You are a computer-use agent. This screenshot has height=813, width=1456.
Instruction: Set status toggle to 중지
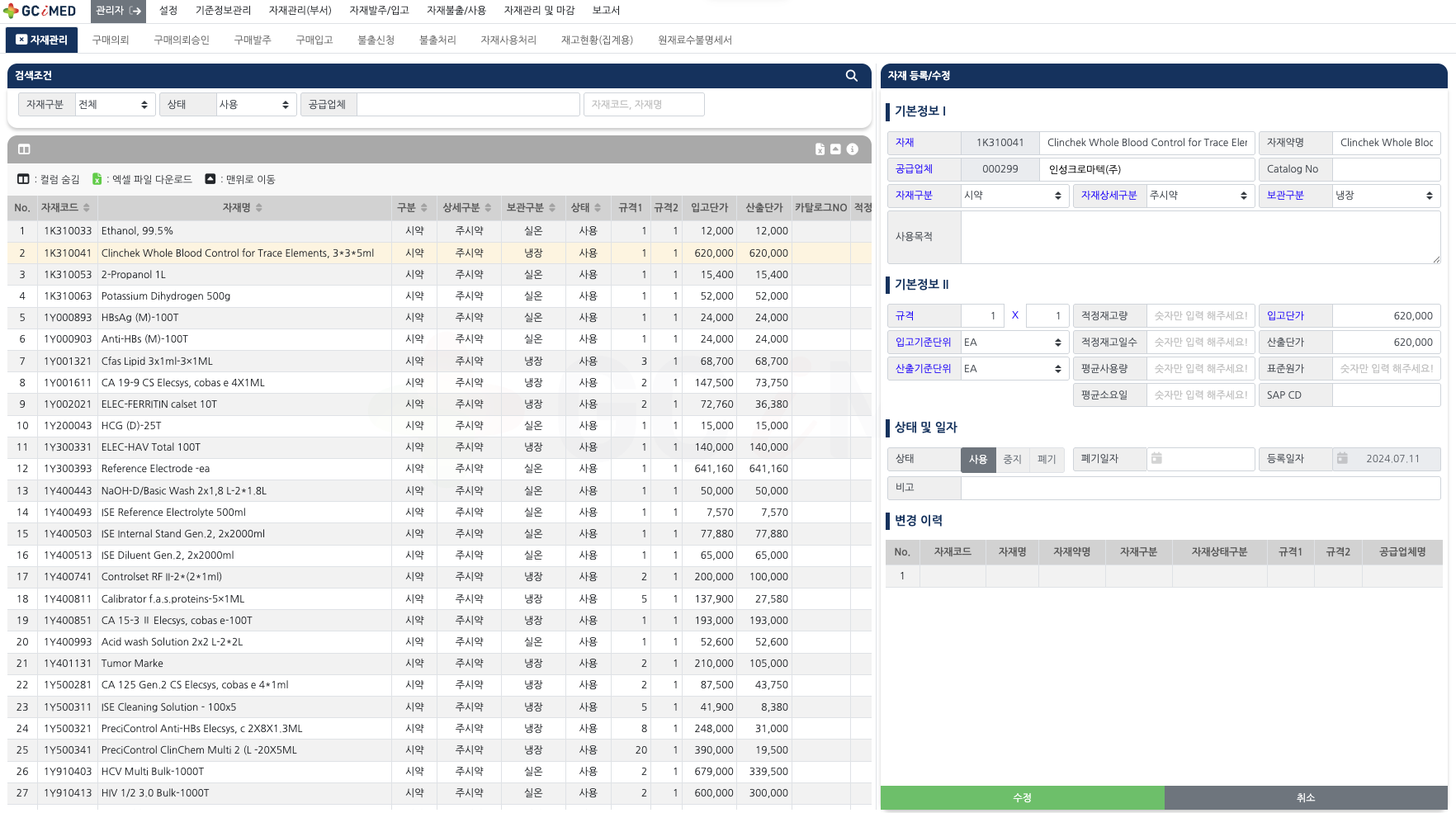(1012, 460)
